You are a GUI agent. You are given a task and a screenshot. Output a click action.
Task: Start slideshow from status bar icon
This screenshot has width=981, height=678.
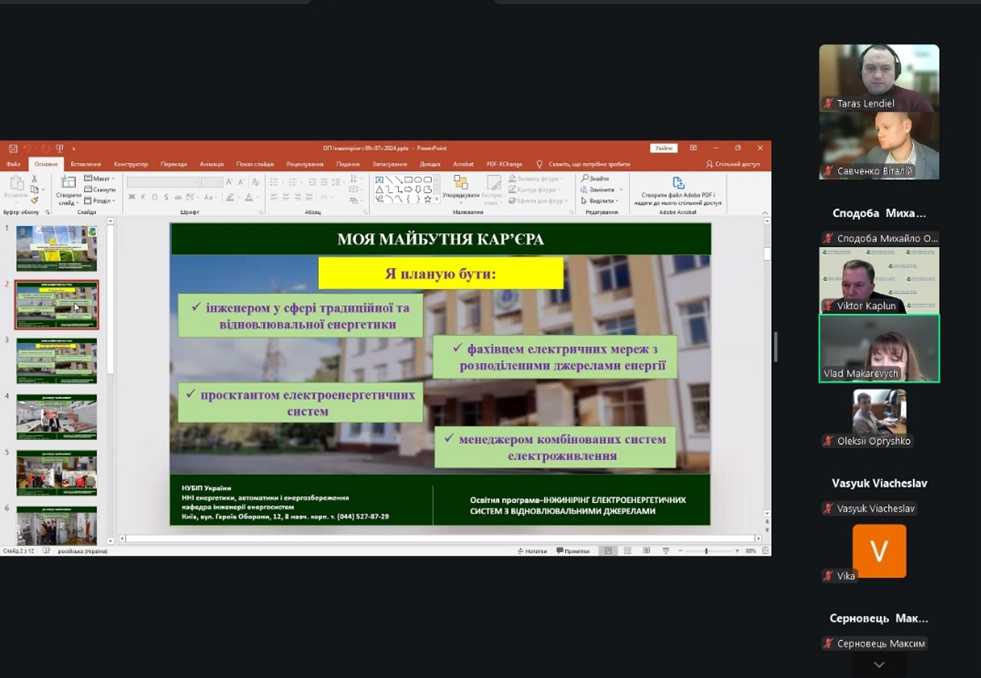tap(666, 551)
